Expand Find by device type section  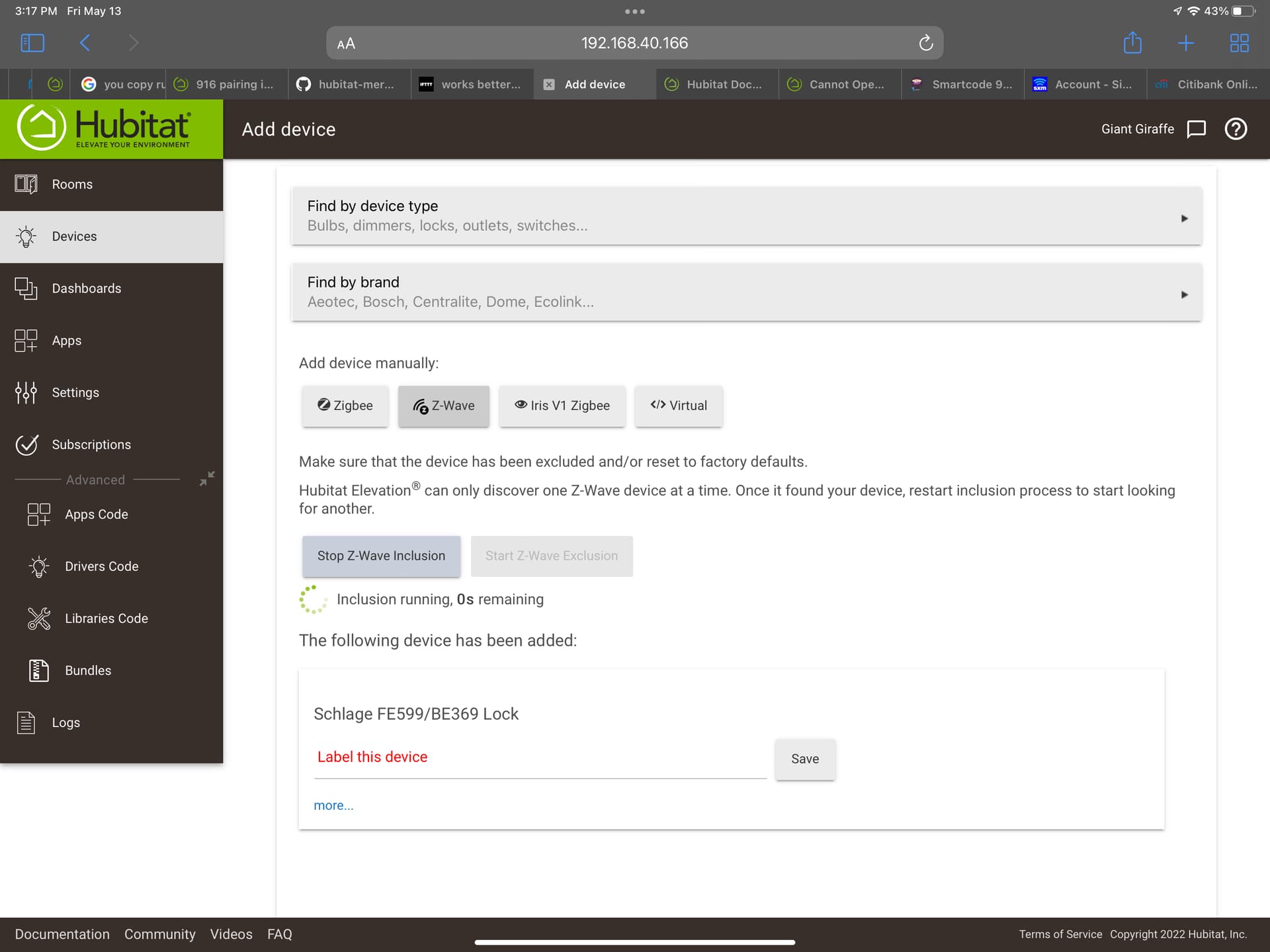(747, 216)
